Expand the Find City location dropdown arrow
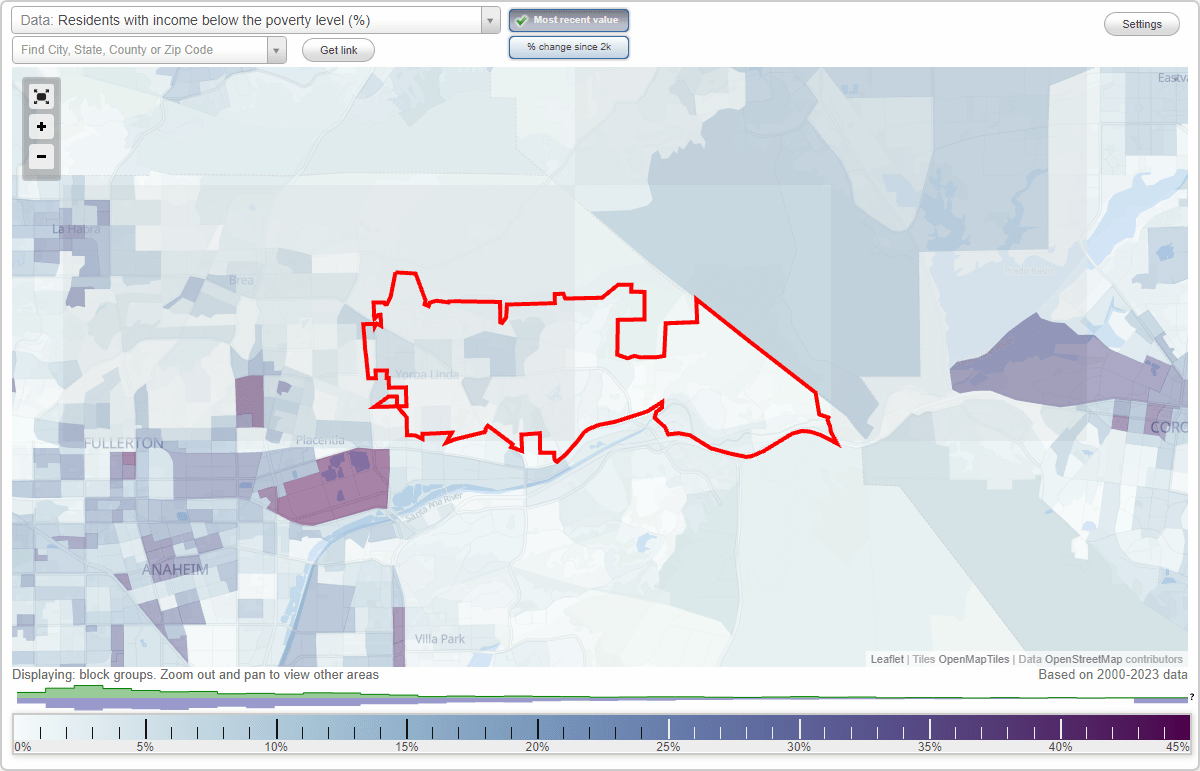 [277, 49]
